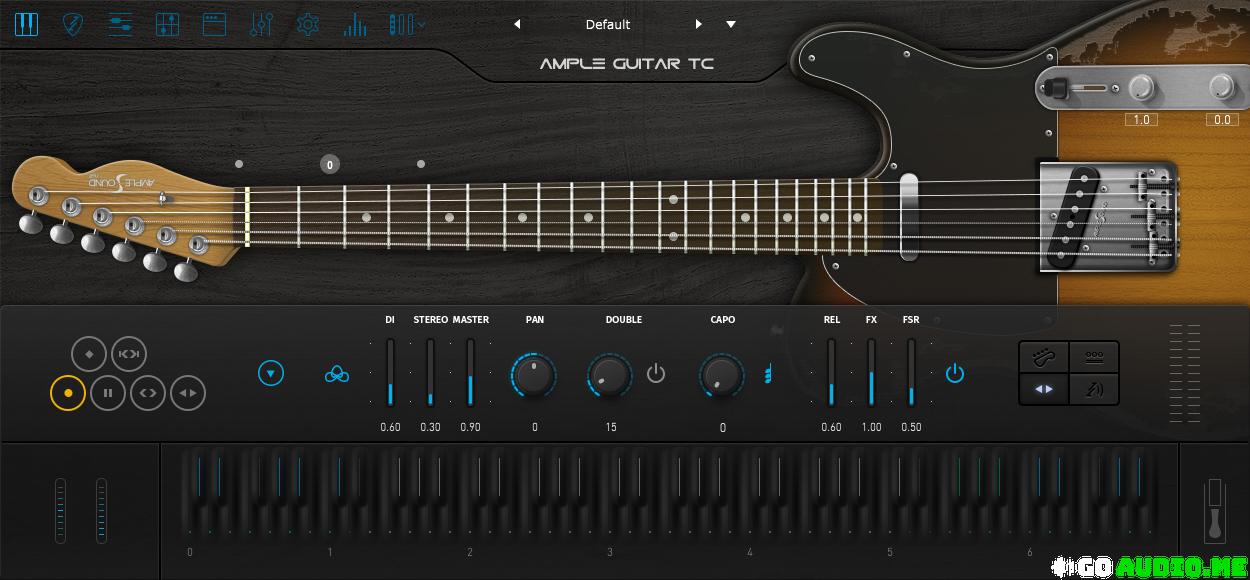Click the 1.00 value under FX
Viewport: 1250px width, 580px height.
coord(871,427)
